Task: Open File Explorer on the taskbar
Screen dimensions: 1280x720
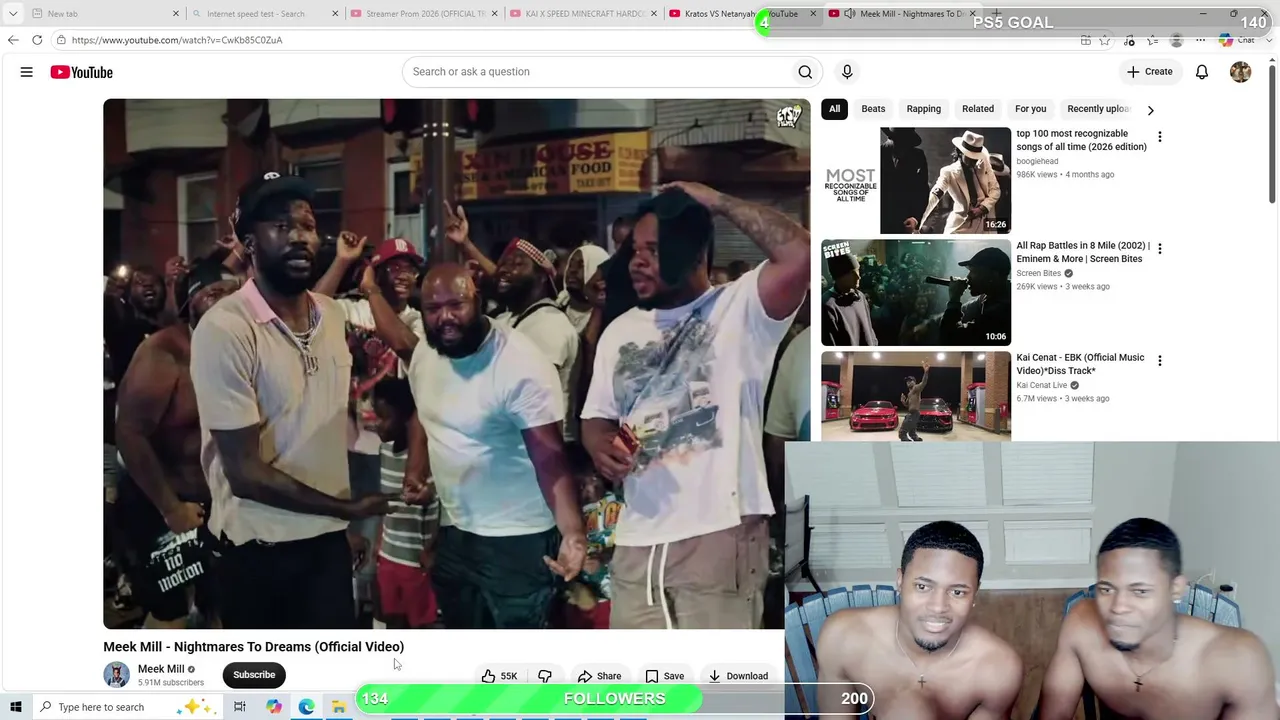Action: 339,707
